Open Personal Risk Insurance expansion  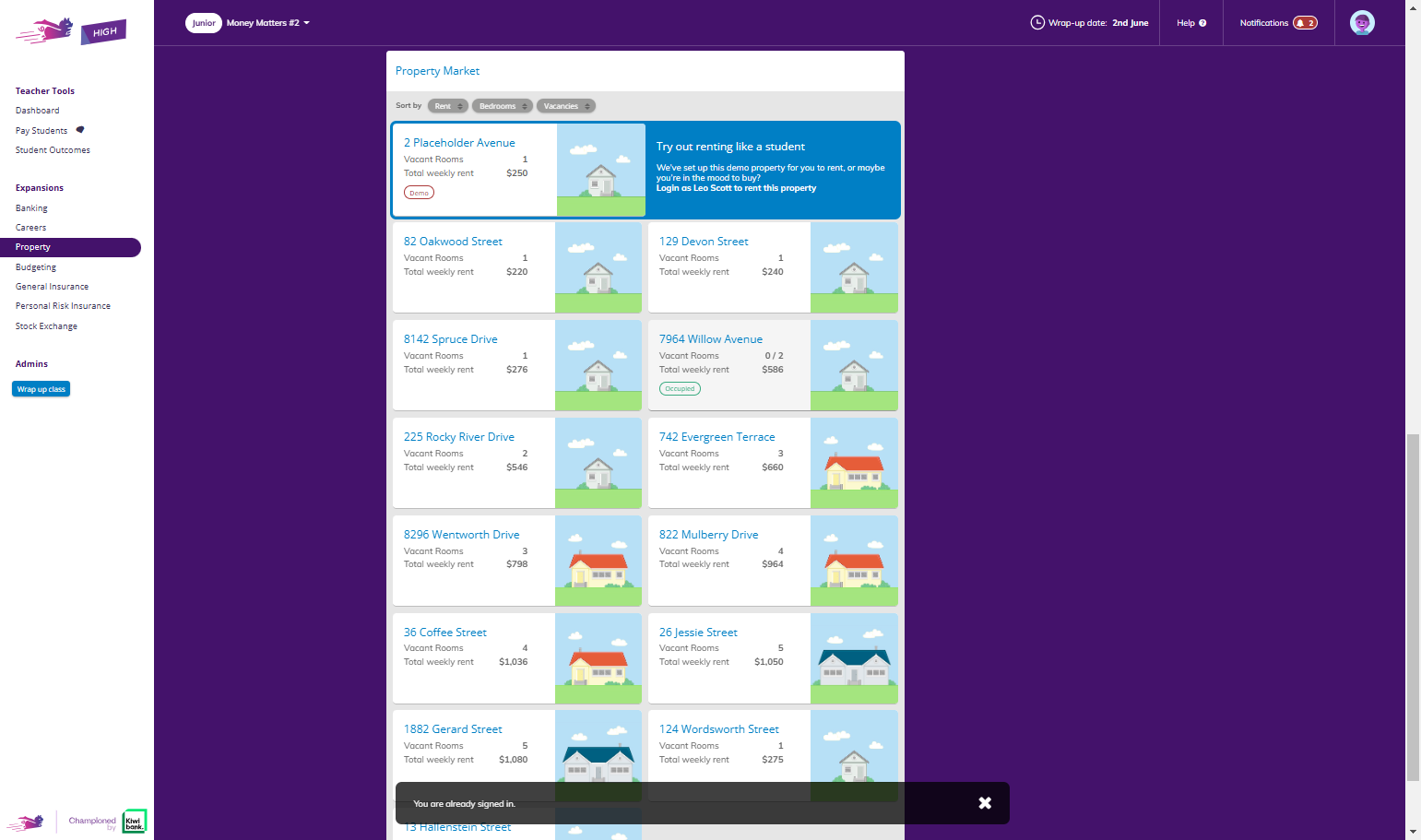(63, 306)
